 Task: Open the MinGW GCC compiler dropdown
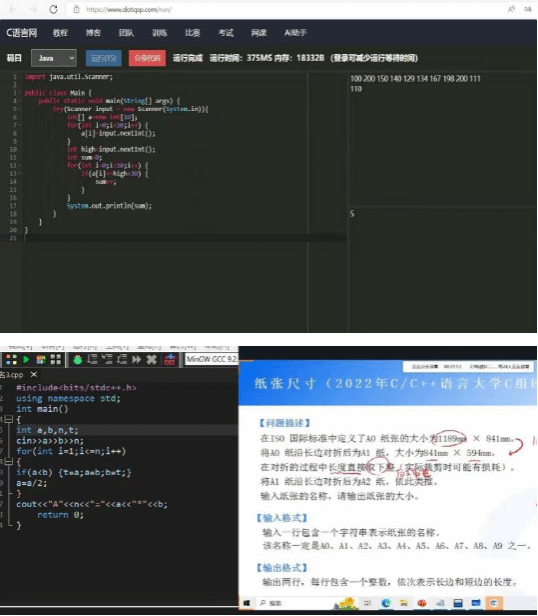coord(211,359)
